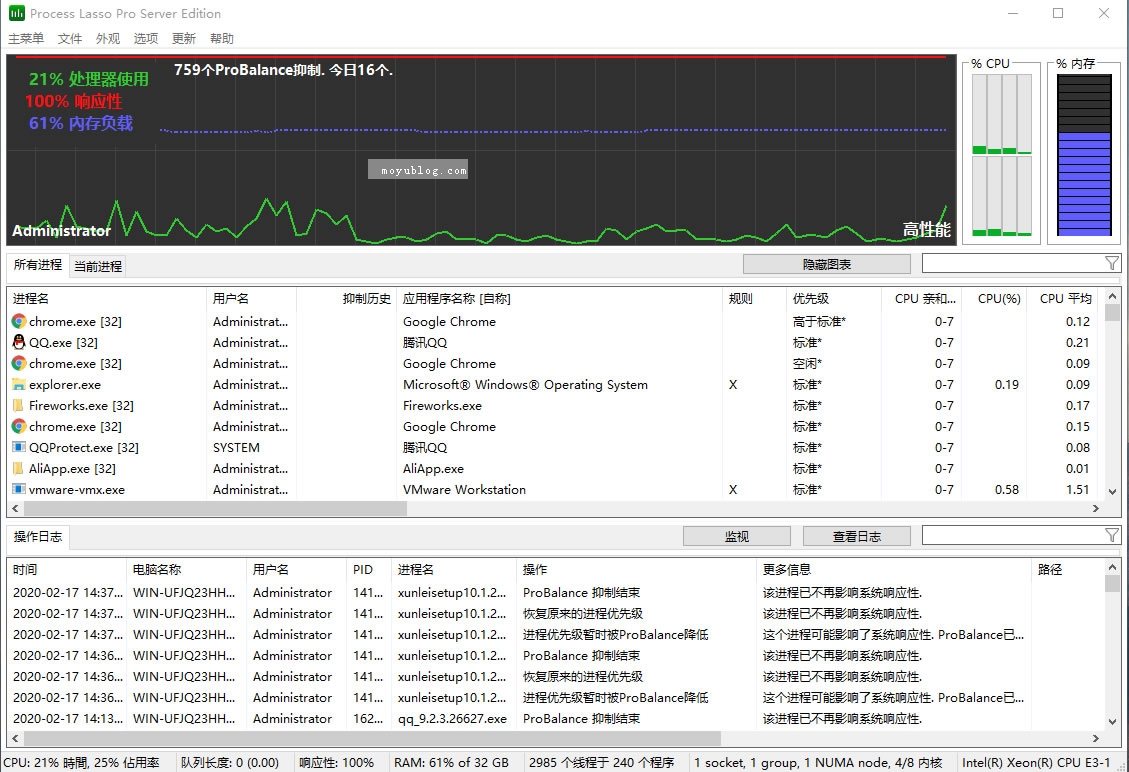Click down arrow of log list scrollbar
This screenshot has height=772, width=1129.
[x=1112, y=722]
